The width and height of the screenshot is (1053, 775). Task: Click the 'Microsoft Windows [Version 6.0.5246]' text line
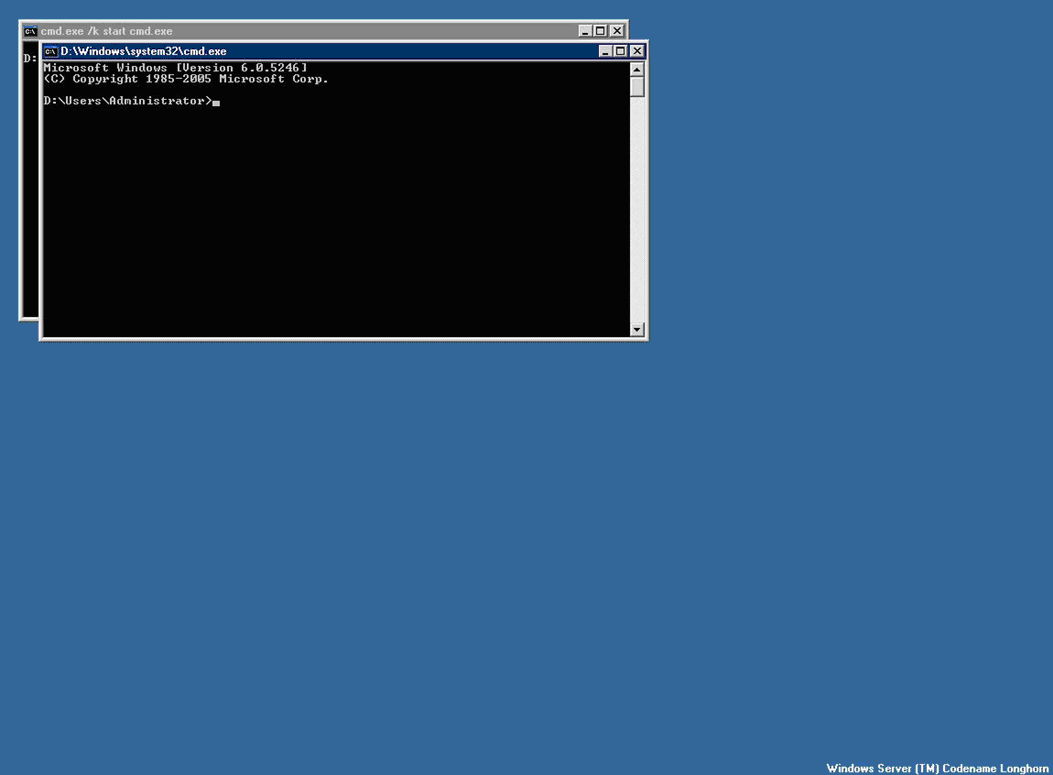tap(175, 68)
